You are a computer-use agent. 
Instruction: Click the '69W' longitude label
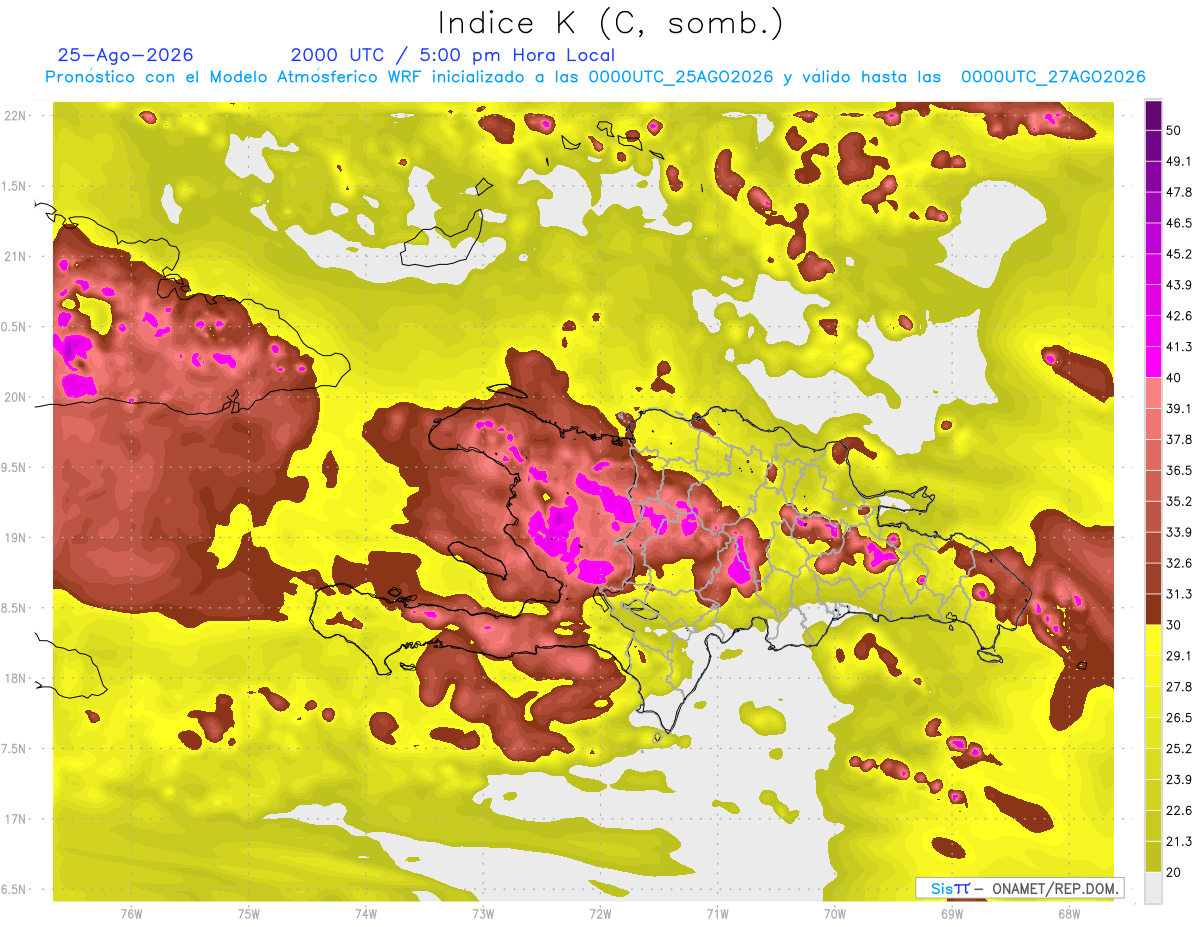click(952, 914)
